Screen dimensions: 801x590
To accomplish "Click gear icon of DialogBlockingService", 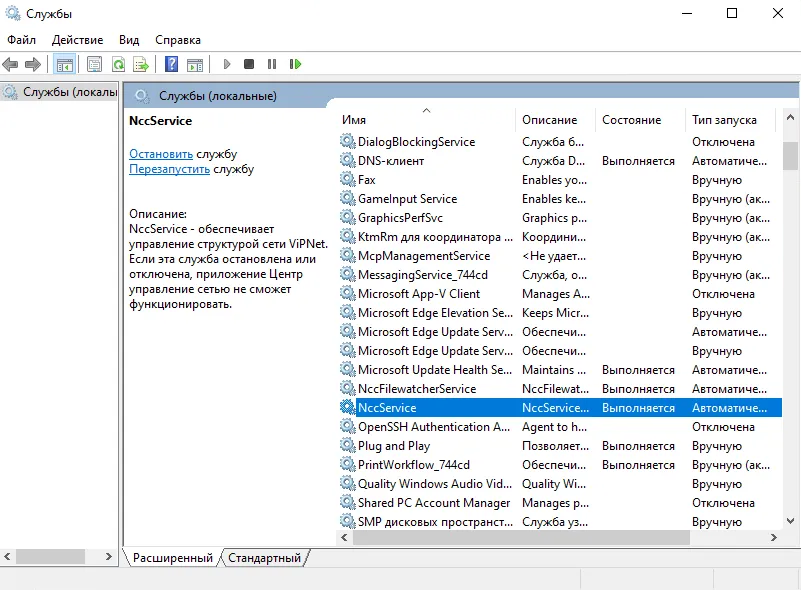I will (x=348, y=141).
